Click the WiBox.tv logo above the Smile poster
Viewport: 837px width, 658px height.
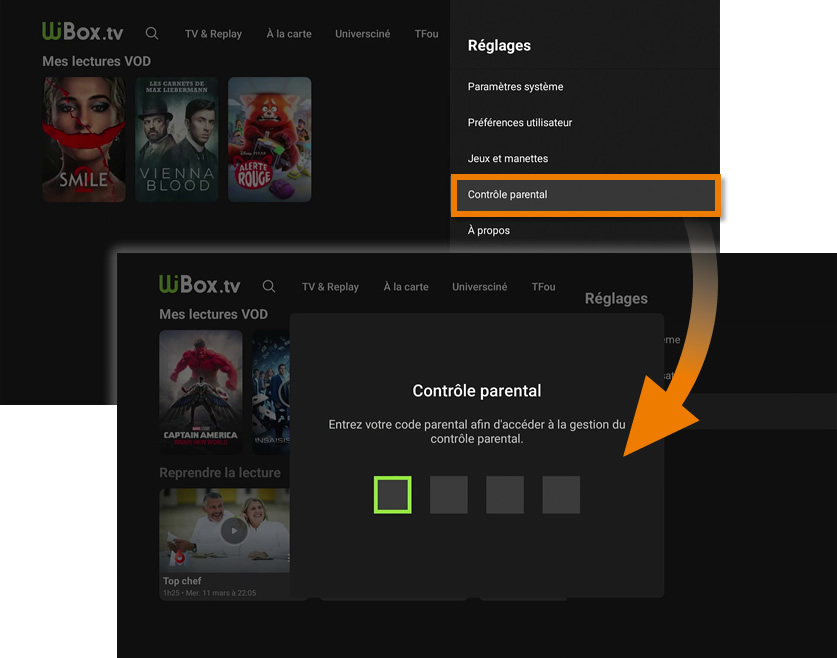click(x=83, y=32)
